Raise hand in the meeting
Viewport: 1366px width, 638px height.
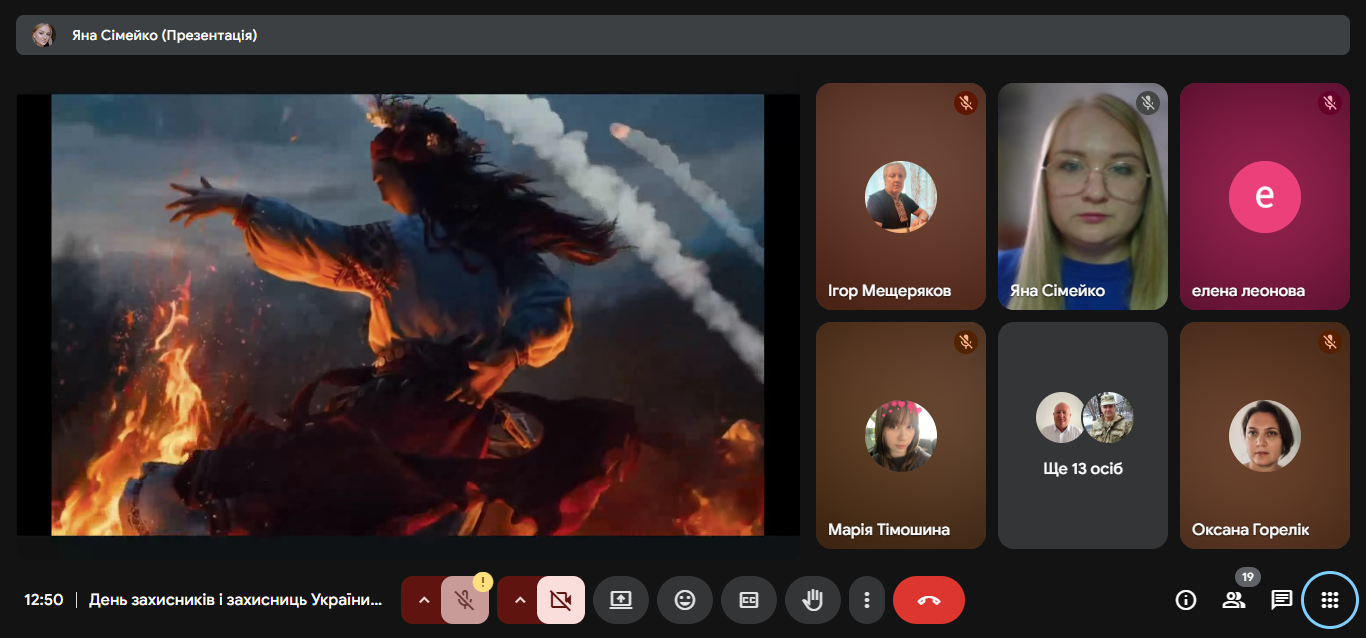pos(813,600)
